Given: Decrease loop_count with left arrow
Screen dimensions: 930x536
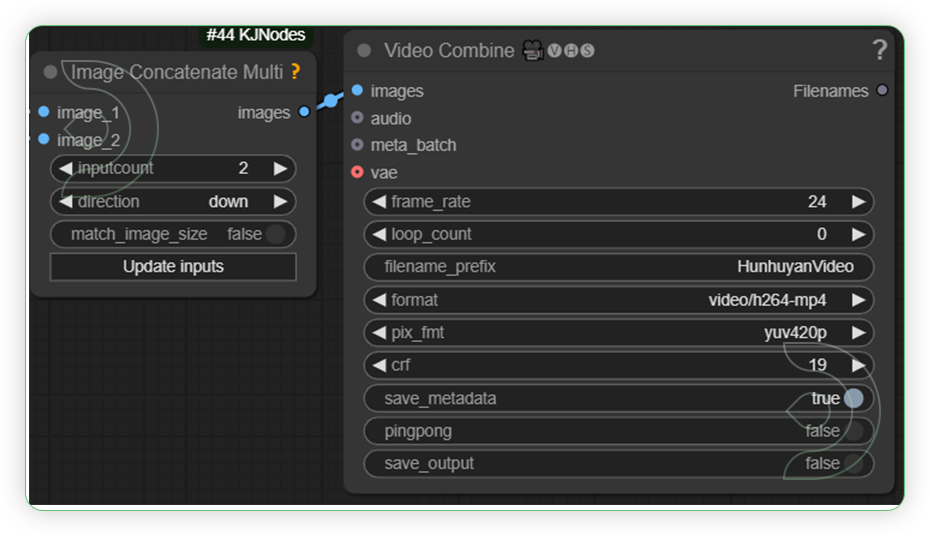Looking at the screenshot, I should 378,234.
